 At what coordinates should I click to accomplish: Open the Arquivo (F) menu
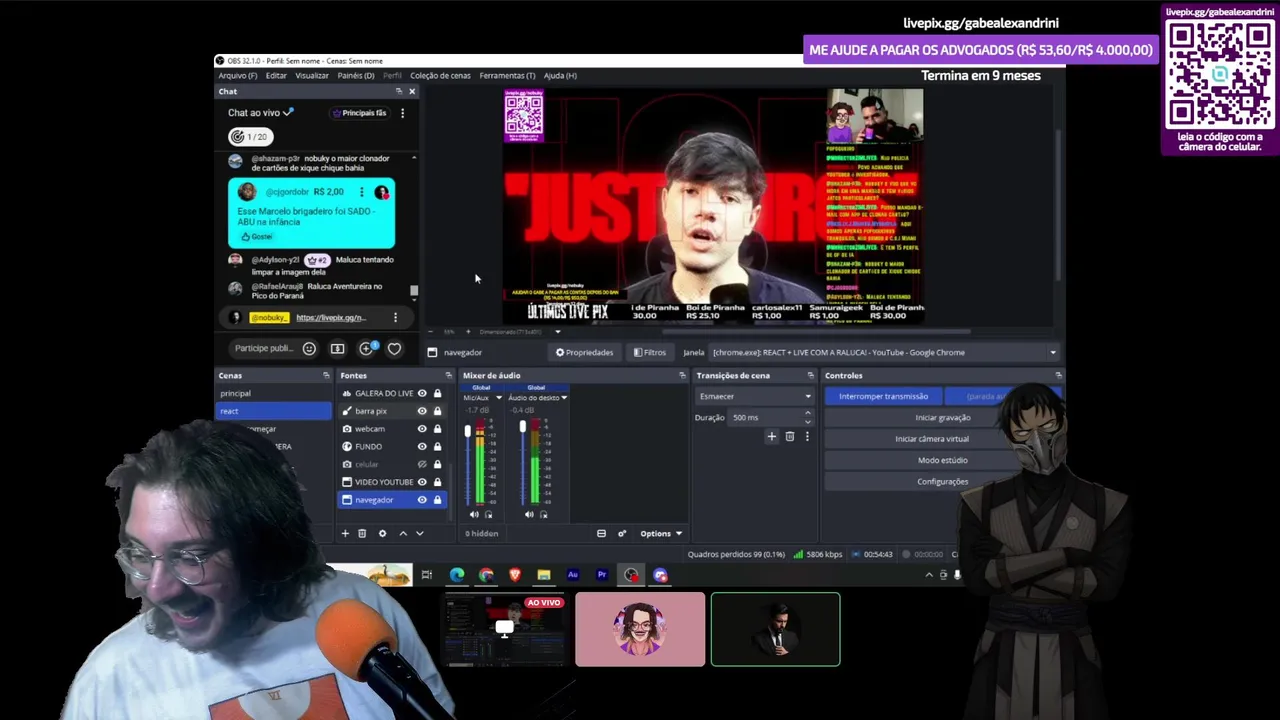[x=238, y=75]
